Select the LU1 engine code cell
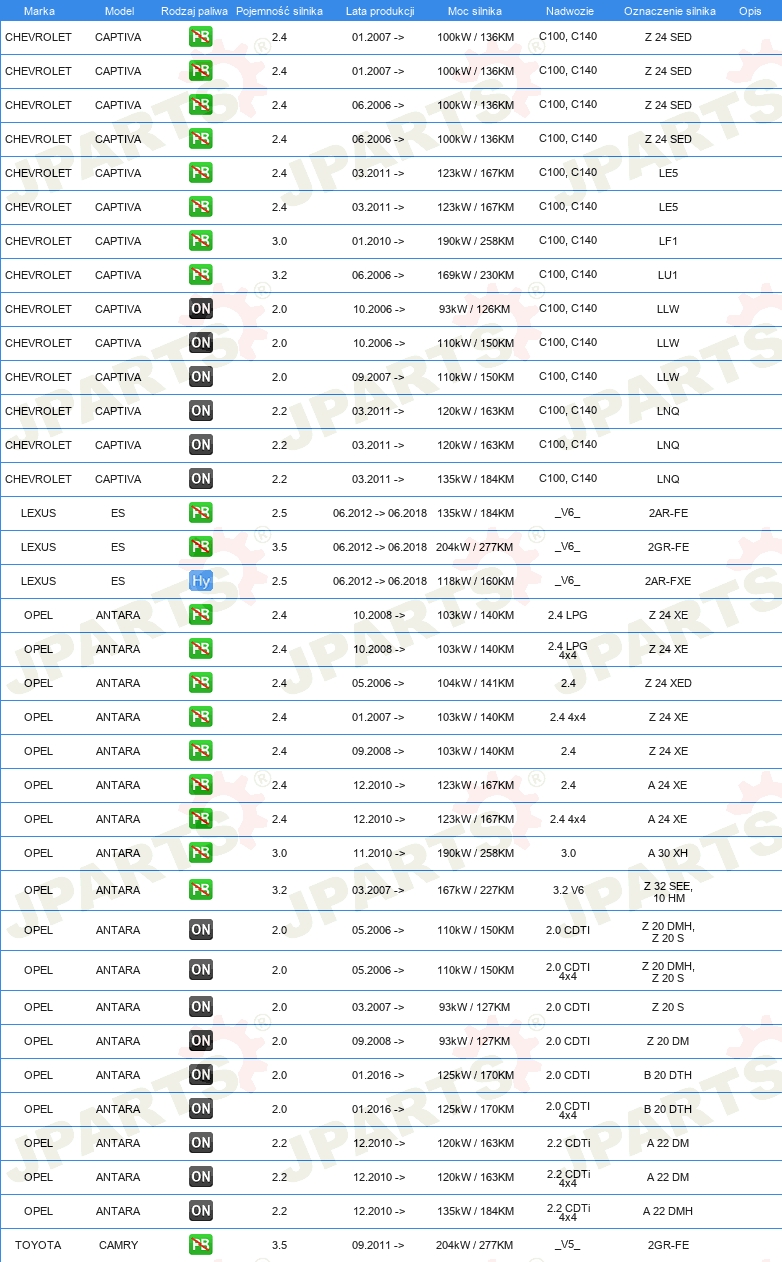Viewport: 782px width, 1262px height. 668,275
